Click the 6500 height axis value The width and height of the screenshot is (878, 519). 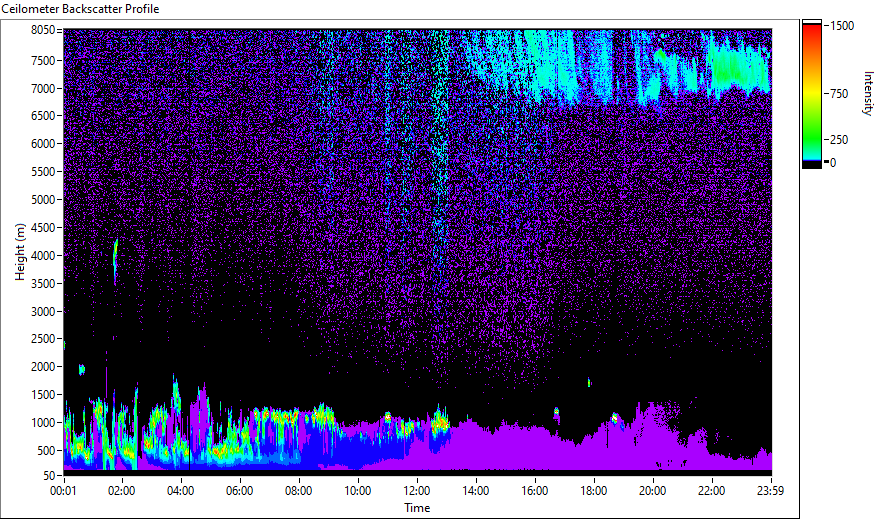pyautogui.click(x=43, y=116)
